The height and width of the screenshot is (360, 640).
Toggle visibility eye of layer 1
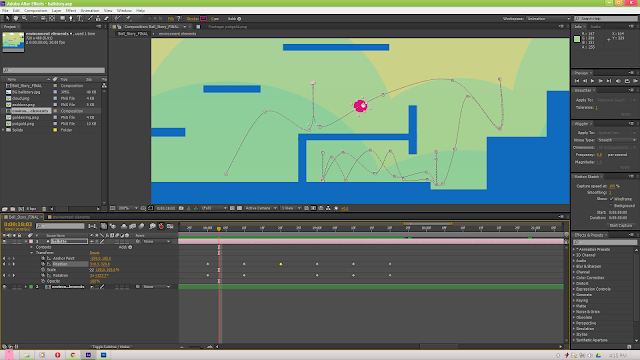click(x=4, y=242)
